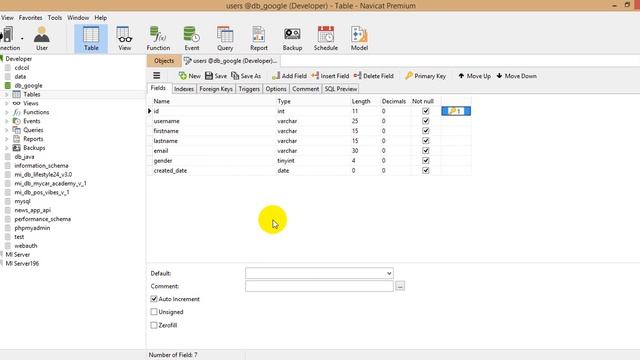This screenshot has height=360, width=640.
Task: Switch to the Comment tab
Action: click(305, 89)
